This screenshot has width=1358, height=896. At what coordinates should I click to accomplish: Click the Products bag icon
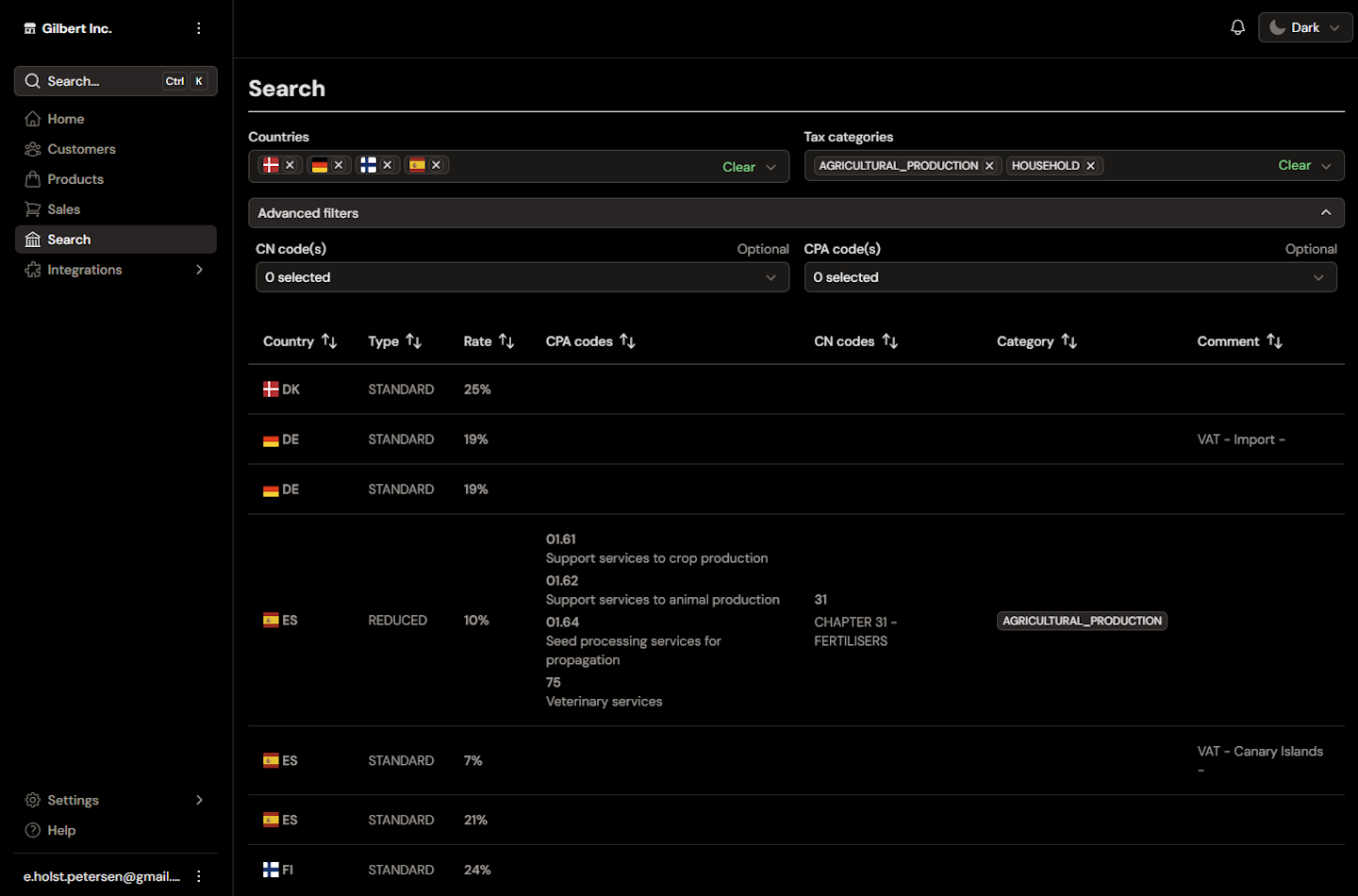pyautogui.click(x=33, y=179)
